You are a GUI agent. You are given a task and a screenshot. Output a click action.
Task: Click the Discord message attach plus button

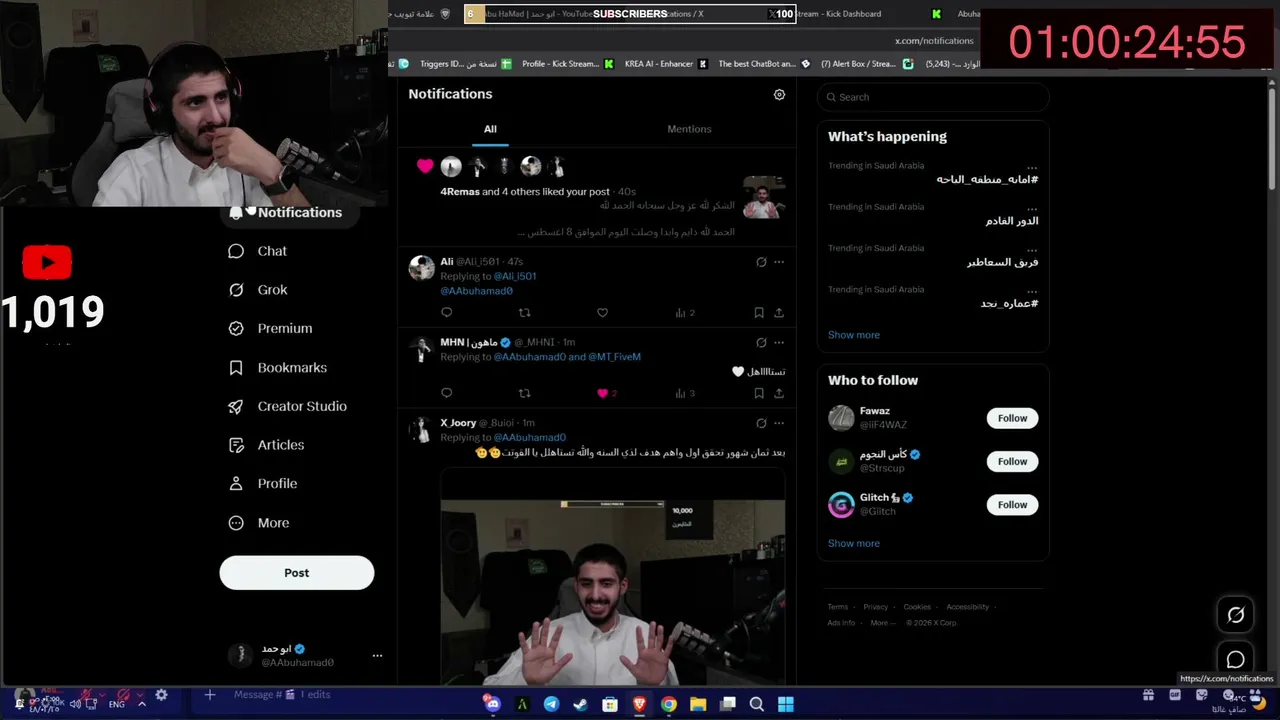210,695
